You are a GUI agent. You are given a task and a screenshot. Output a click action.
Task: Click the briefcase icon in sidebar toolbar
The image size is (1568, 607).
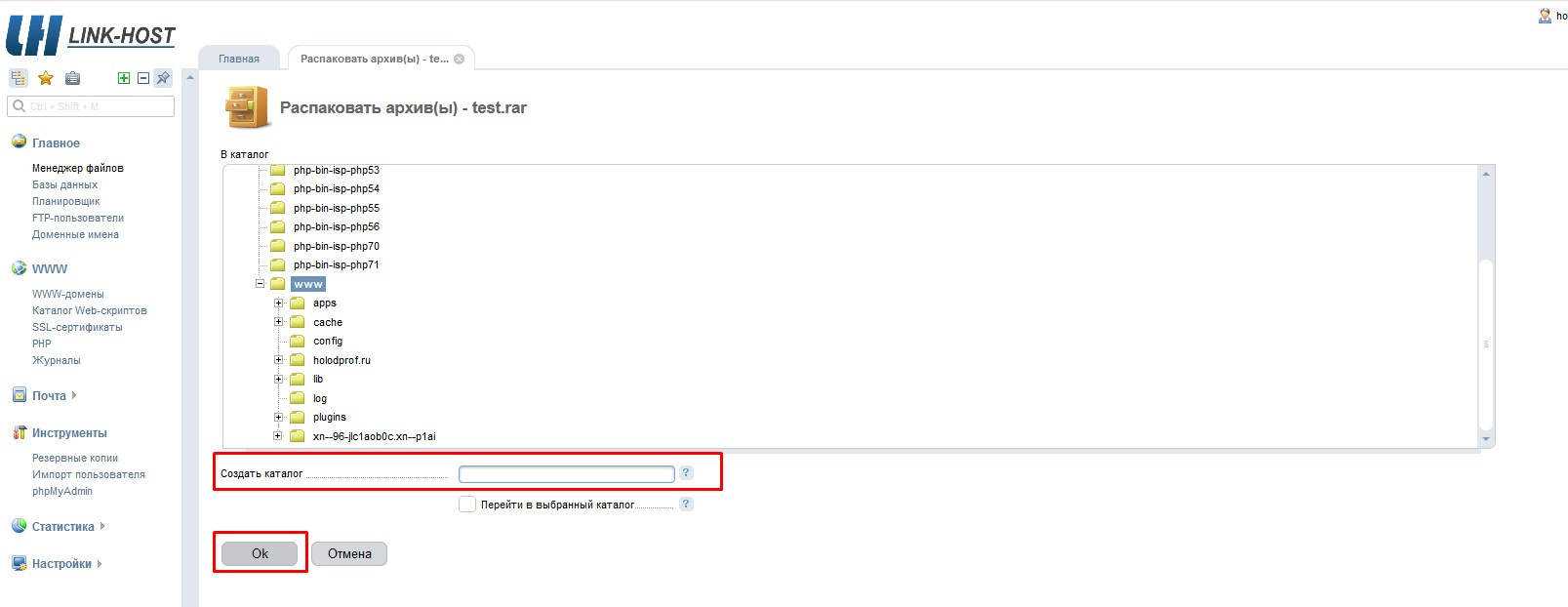click(72, 78)
